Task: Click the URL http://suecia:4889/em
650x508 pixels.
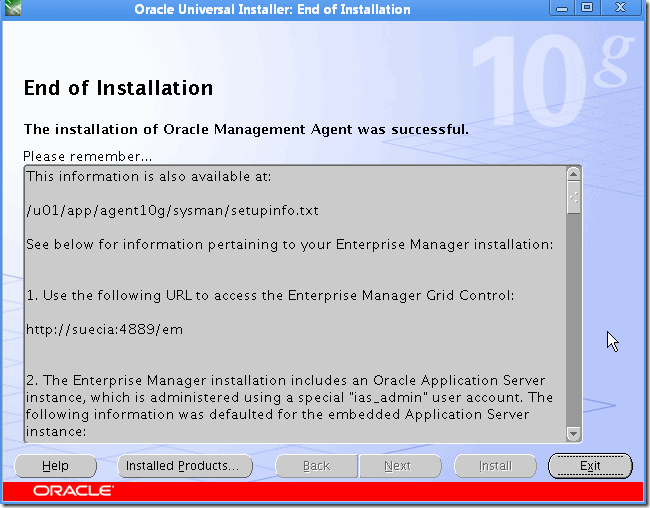Action: [104, 330]
